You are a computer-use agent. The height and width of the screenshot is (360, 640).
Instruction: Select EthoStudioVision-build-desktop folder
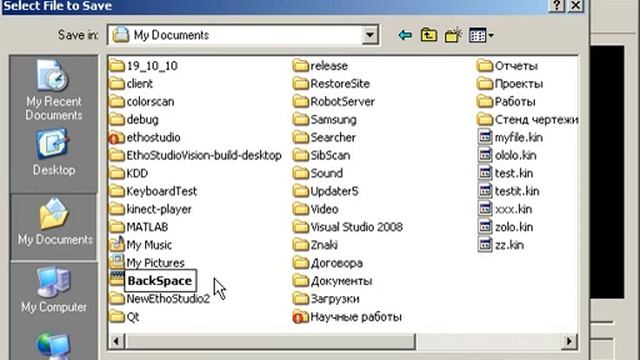pos(196,156)
